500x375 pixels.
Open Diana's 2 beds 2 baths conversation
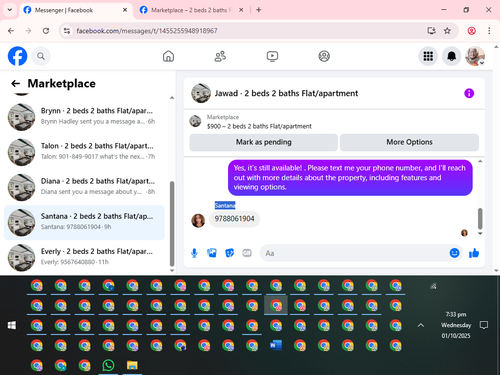pos(84,187)
